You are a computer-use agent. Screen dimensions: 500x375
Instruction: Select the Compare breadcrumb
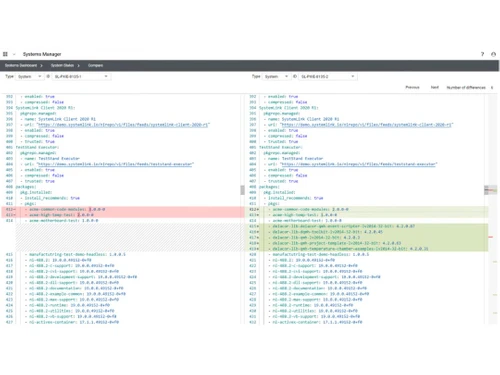pyautogui.click(x=95, y=65)
